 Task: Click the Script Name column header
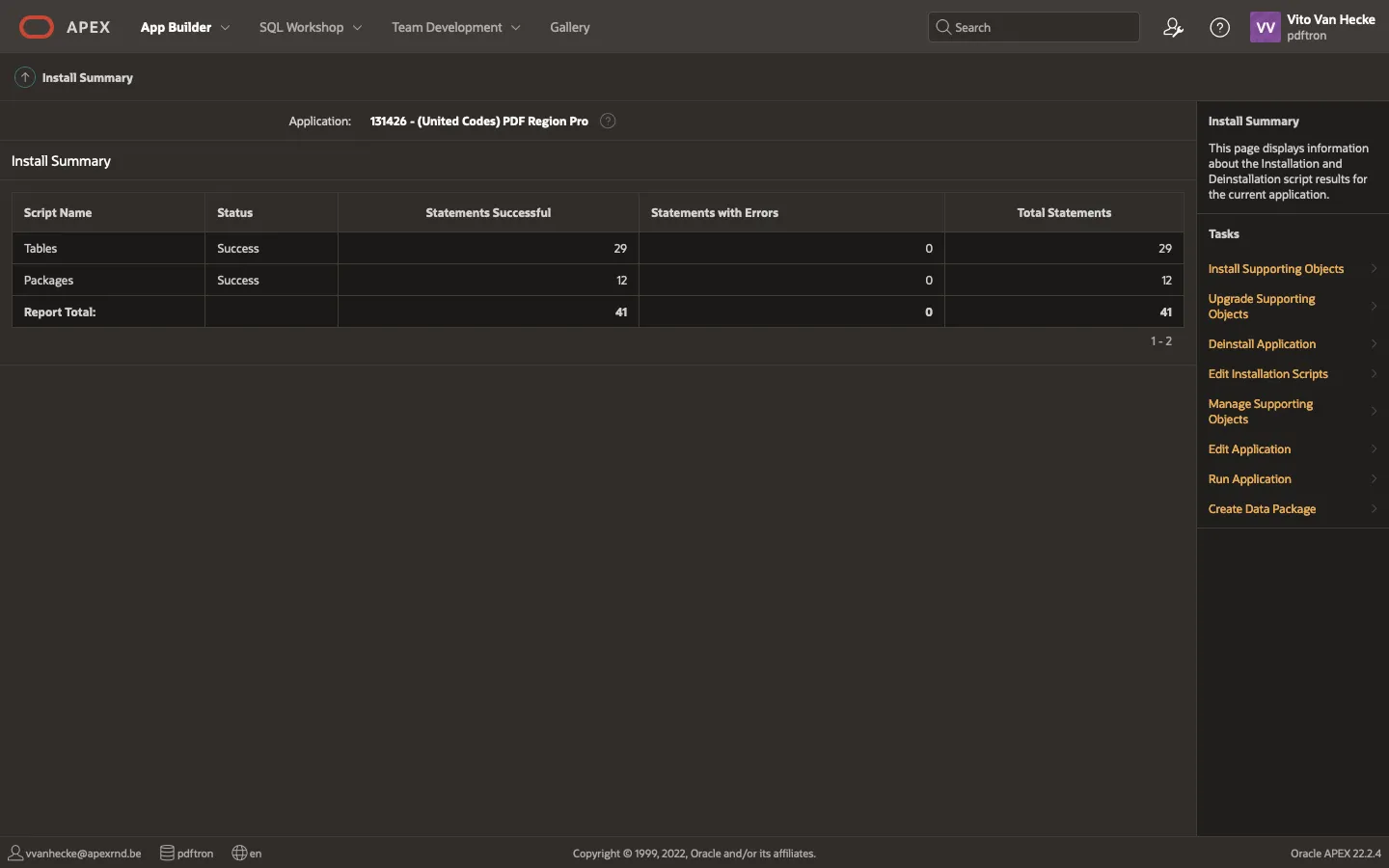58,212
